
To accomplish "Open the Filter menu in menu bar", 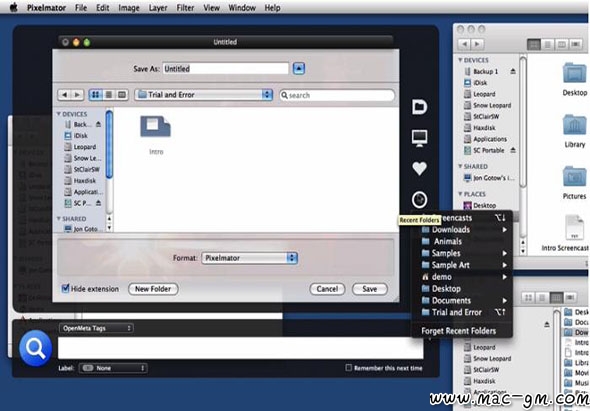I will (x=185, y=8).
